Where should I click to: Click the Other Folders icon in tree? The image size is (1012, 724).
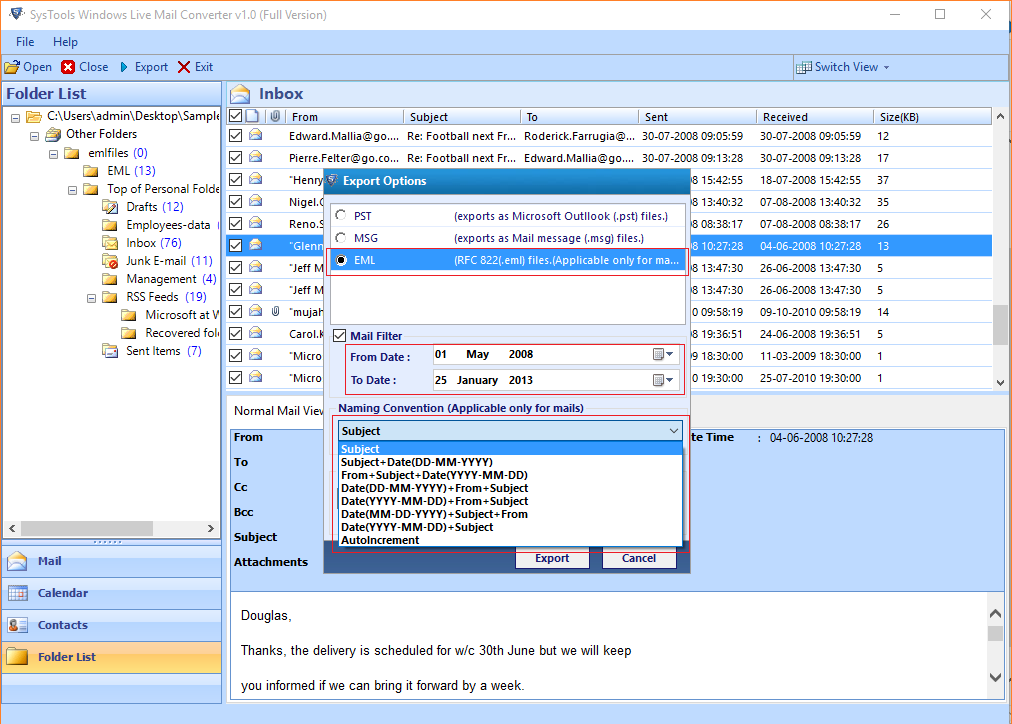[54, 134]
